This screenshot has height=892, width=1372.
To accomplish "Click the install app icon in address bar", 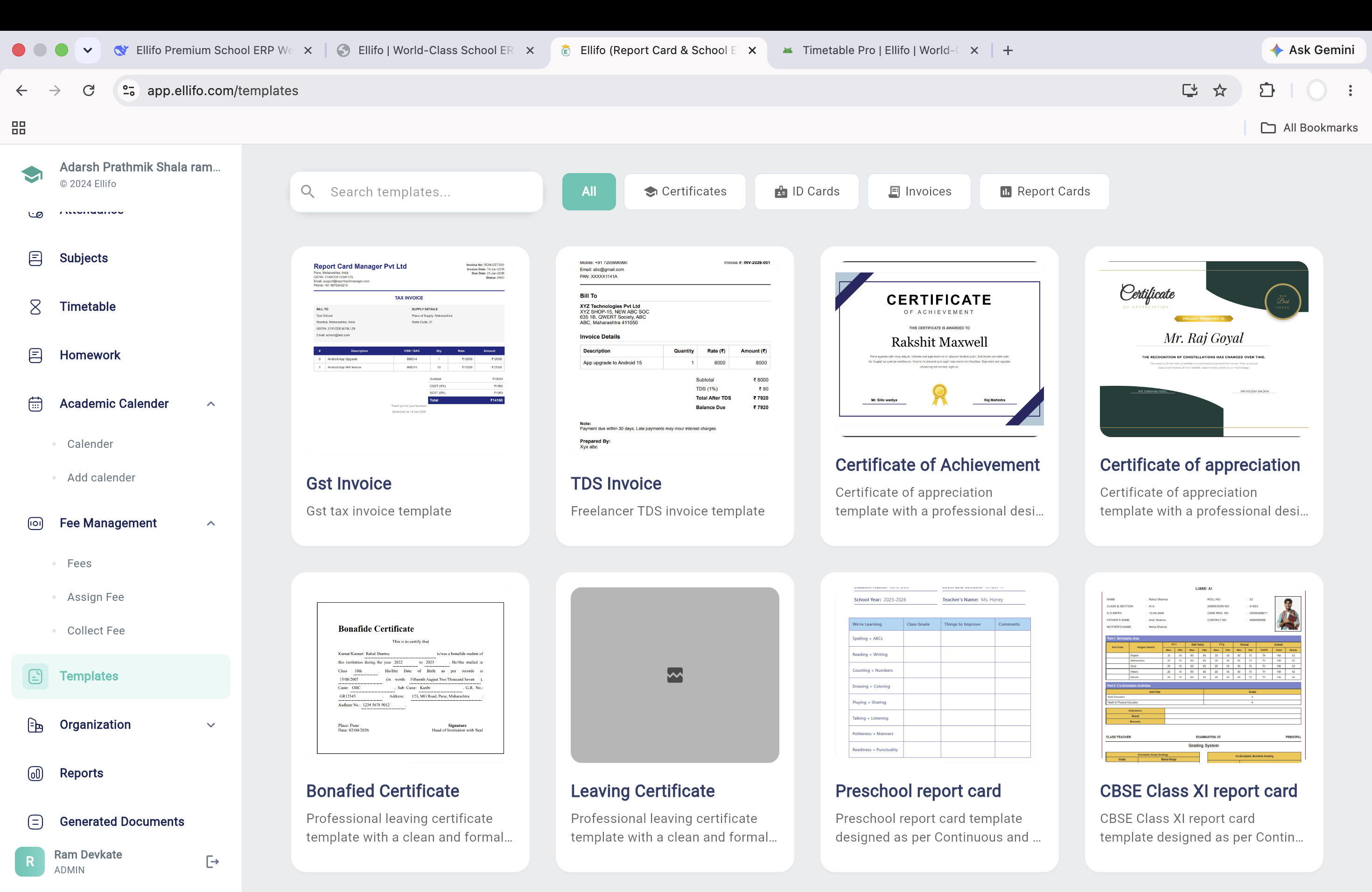I will pyautogui.click(x=1190, y=91).
